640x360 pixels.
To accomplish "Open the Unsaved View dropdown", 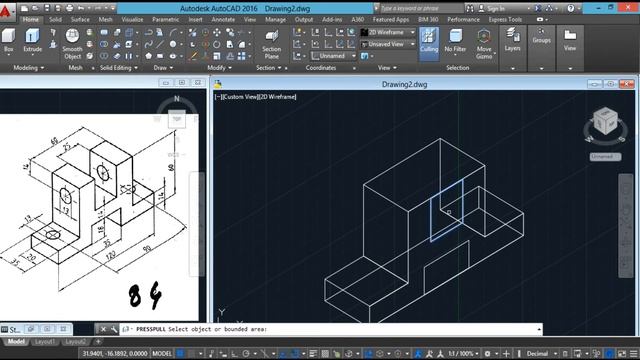I will click(388, 44).
